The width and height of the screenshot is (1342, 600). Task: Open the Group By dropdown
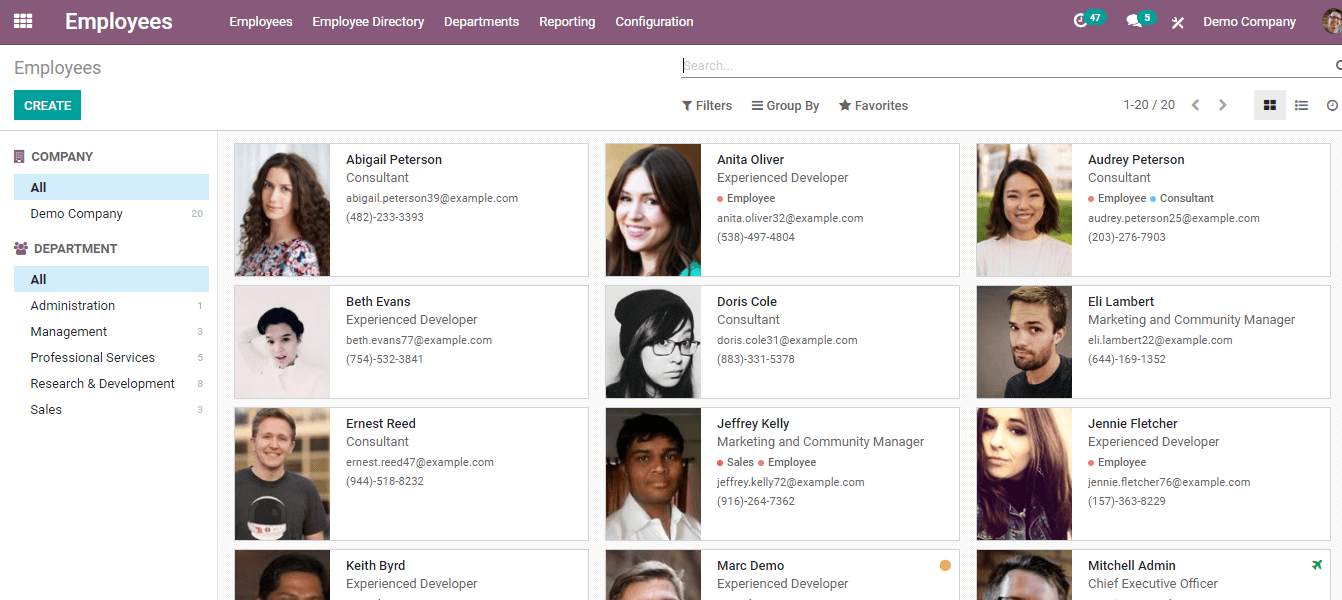coord(786,106)
